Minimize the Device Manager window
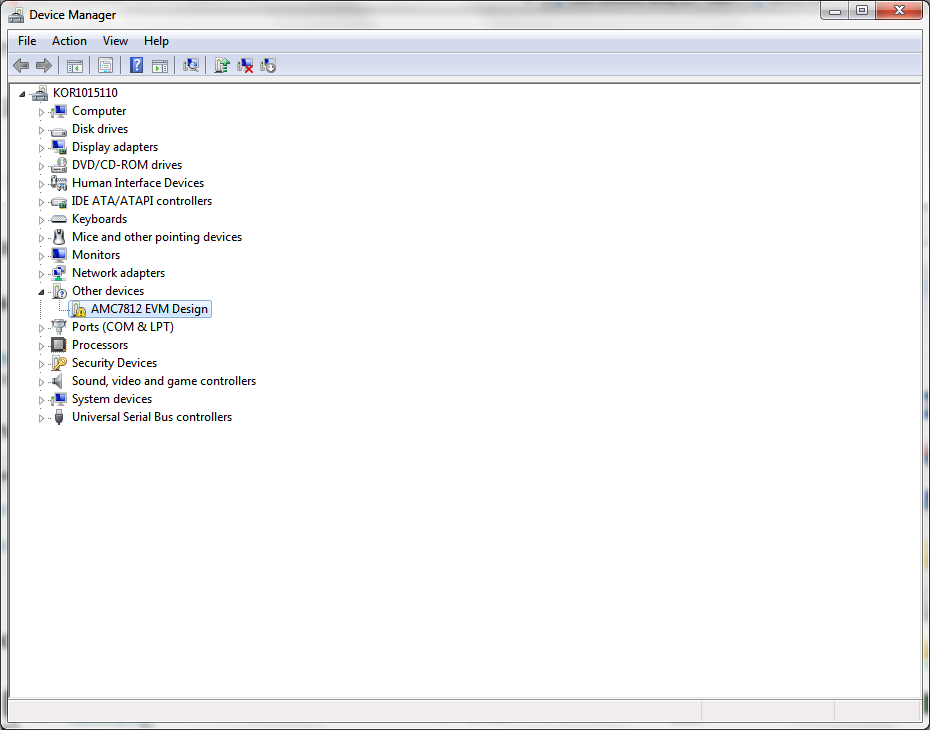The width and height of the screenshot is (930, 730). tap(835, 11)
